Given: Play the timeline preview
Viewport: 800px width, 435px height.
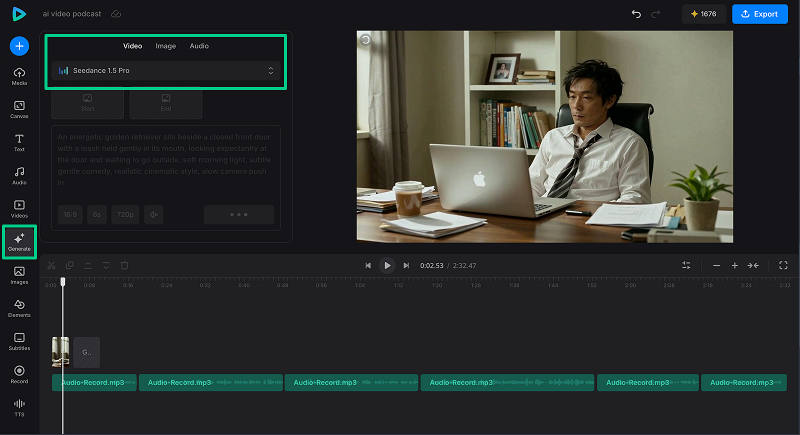Looking at the screenshot, I should coord(387,266).
